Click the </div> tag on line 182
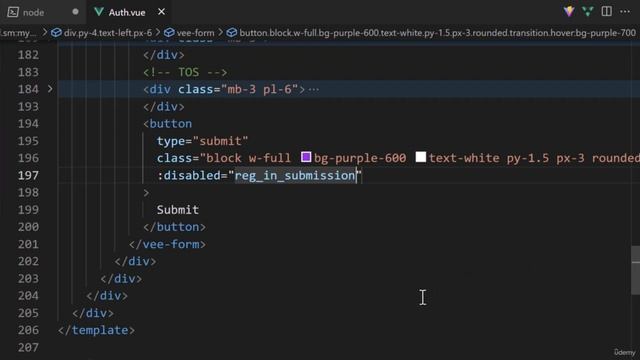640x360 pixels. pyautogui.click(x=164, y=55)
